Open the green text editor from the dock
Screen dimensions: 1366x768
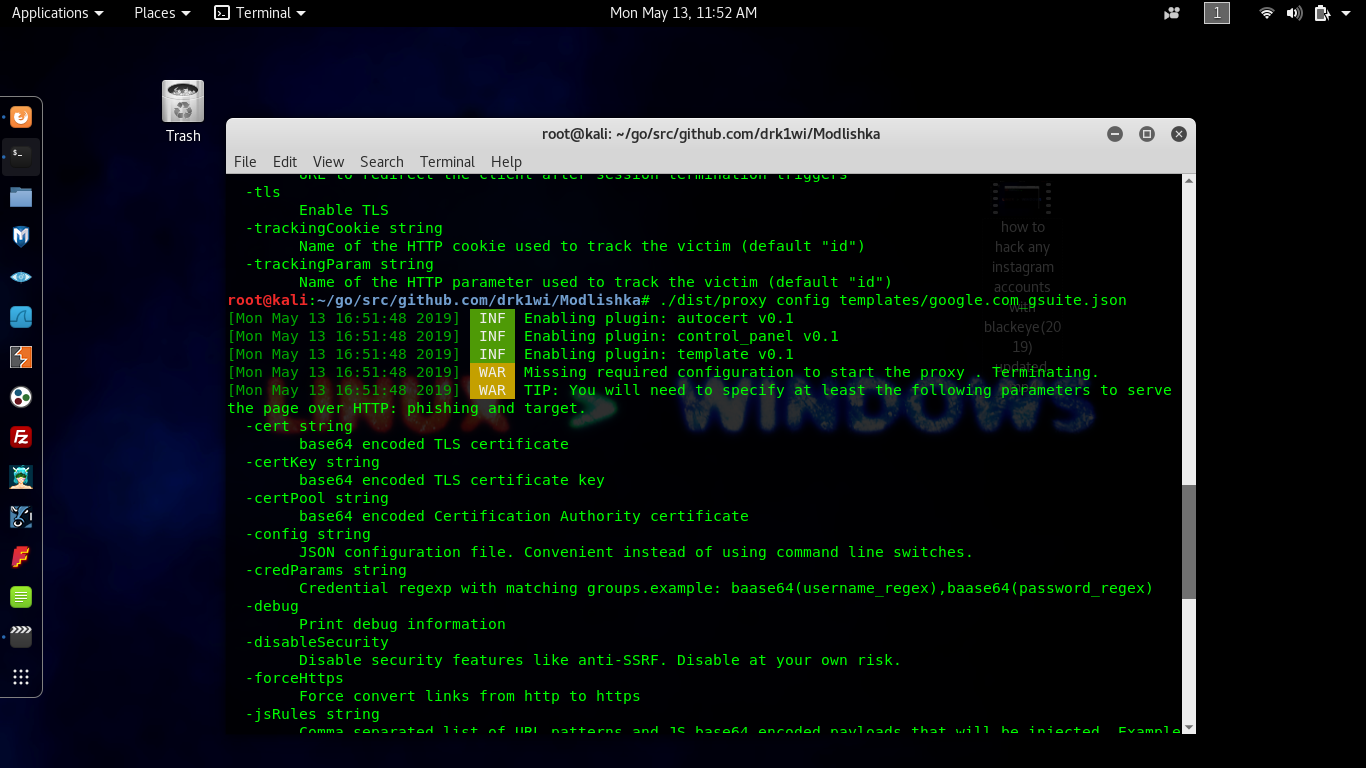pyautogui.click(x=21, y=597)
